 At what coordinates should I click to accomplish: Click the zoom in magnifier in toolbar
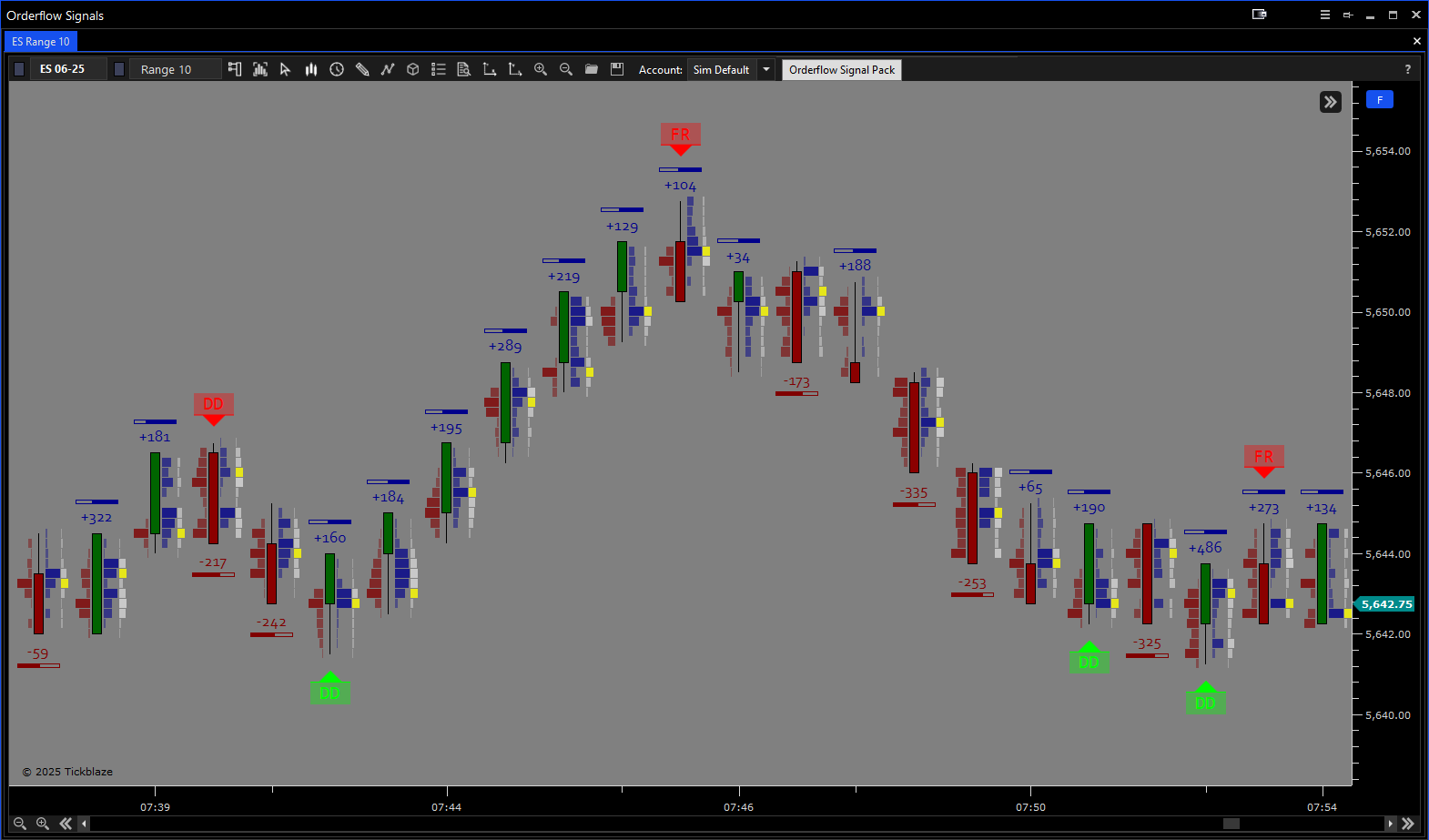(541, 69)
